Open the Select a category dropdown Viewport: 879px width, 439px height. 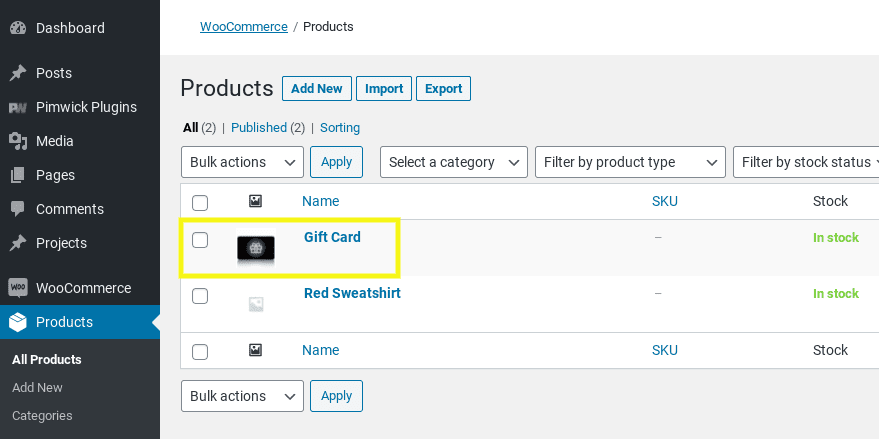pyautogui.click(x=454, y=162)
